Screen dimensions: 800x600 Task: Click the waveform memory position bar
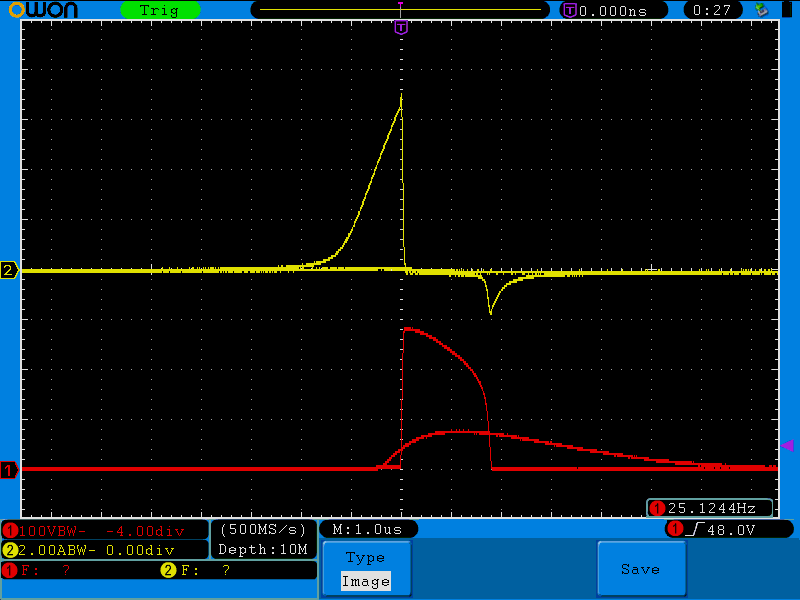point(400,10)
